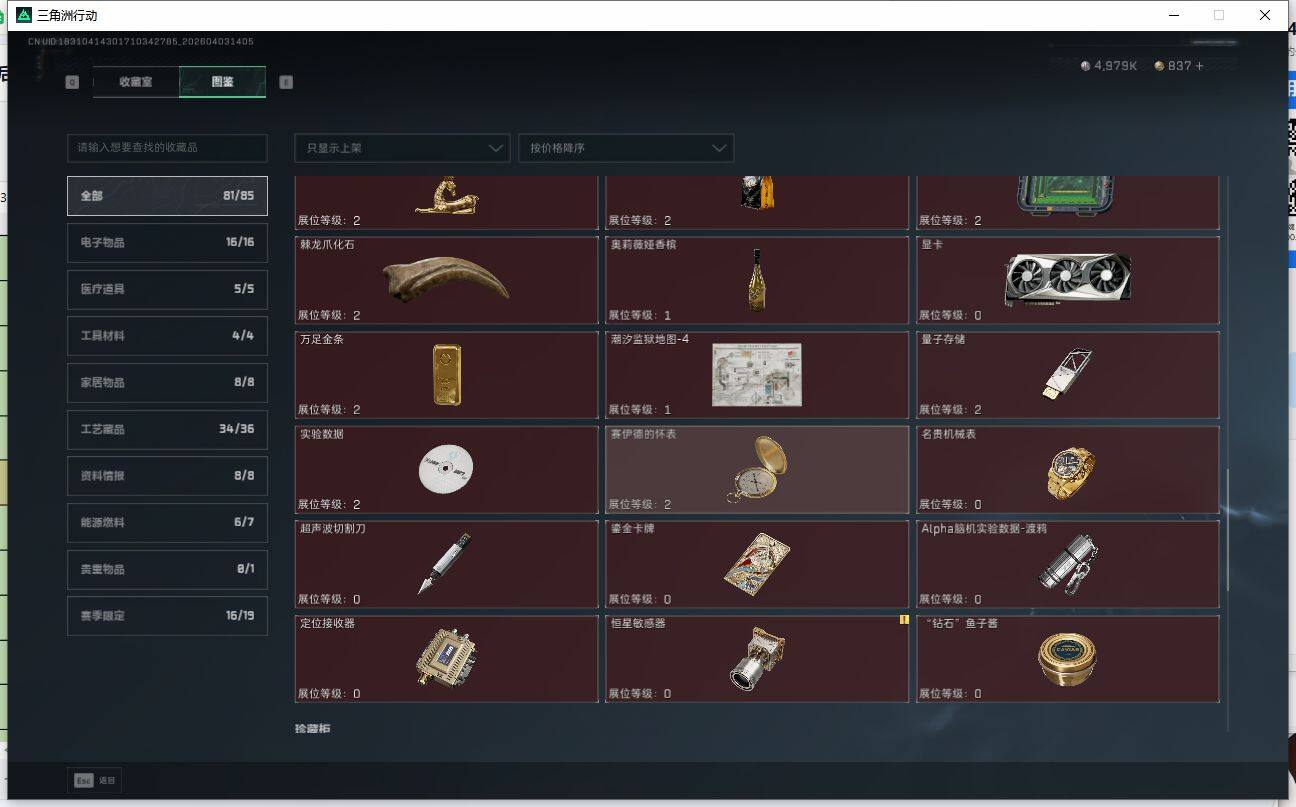1296x807 pixels.
Task: Open the 定位接收器 receiver item
Action: click(446, 659)
